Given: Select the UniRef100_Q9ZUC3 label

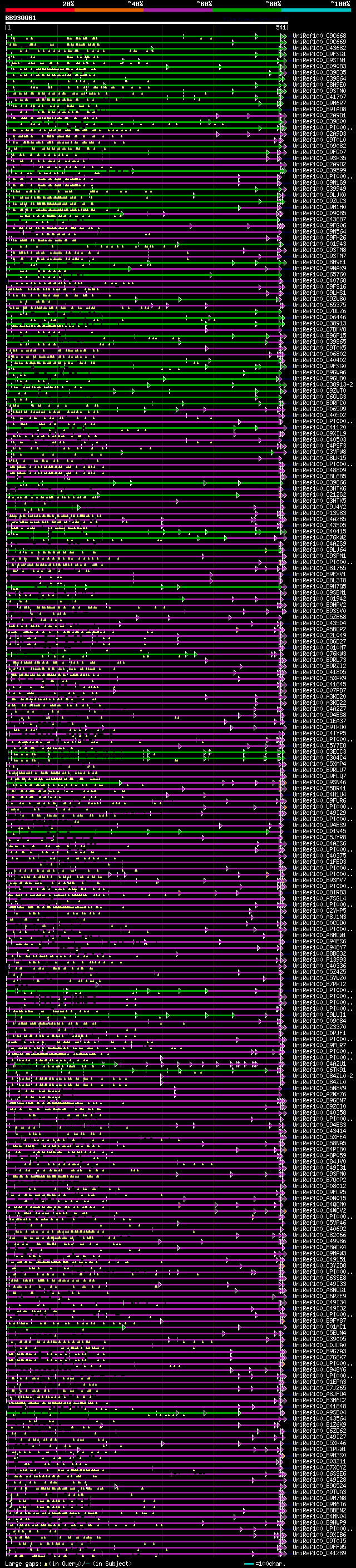Looking at the screenshot, I should (x=319, y=201).
